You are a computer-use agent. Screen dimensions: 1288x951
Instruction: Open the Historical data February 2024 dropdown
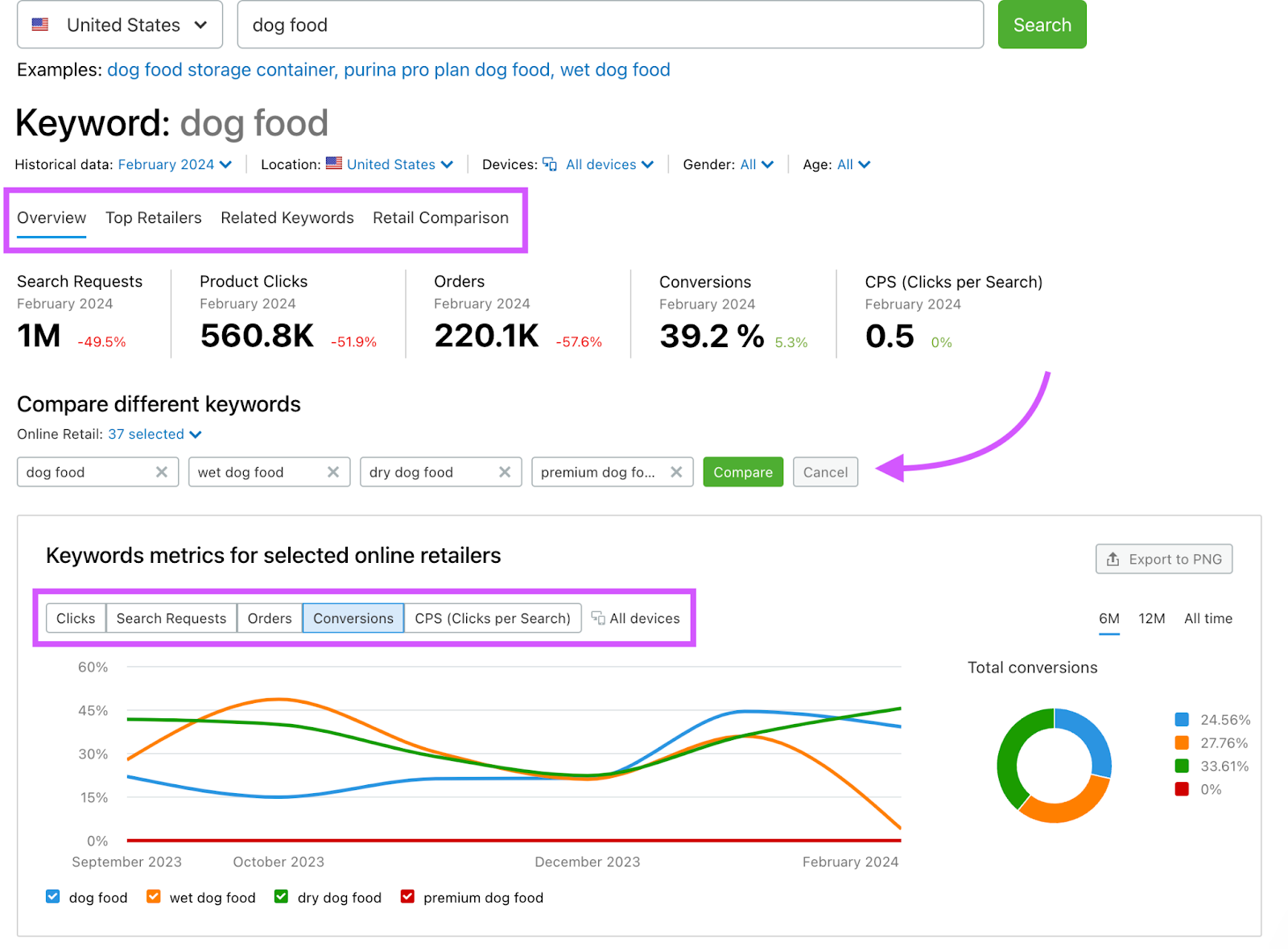click(174, 164)
